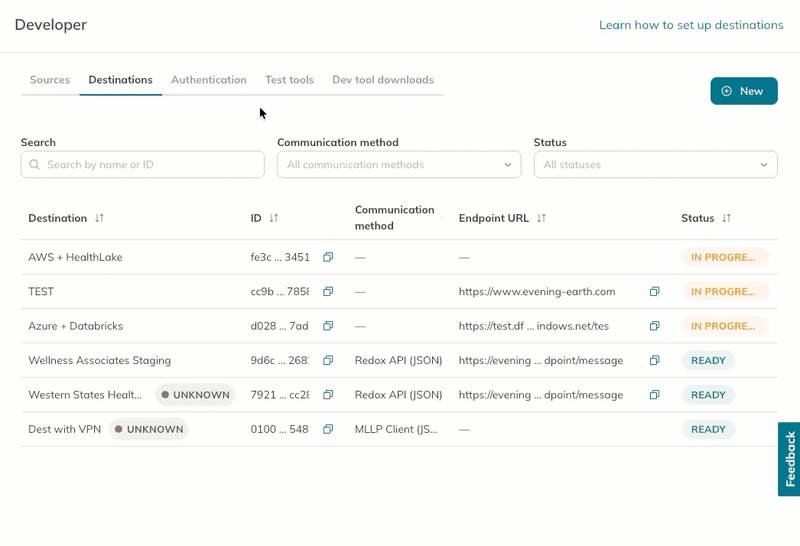Open Learn how to set up destinations link
The image size is (800, 546).
click(x=691, y=25)
